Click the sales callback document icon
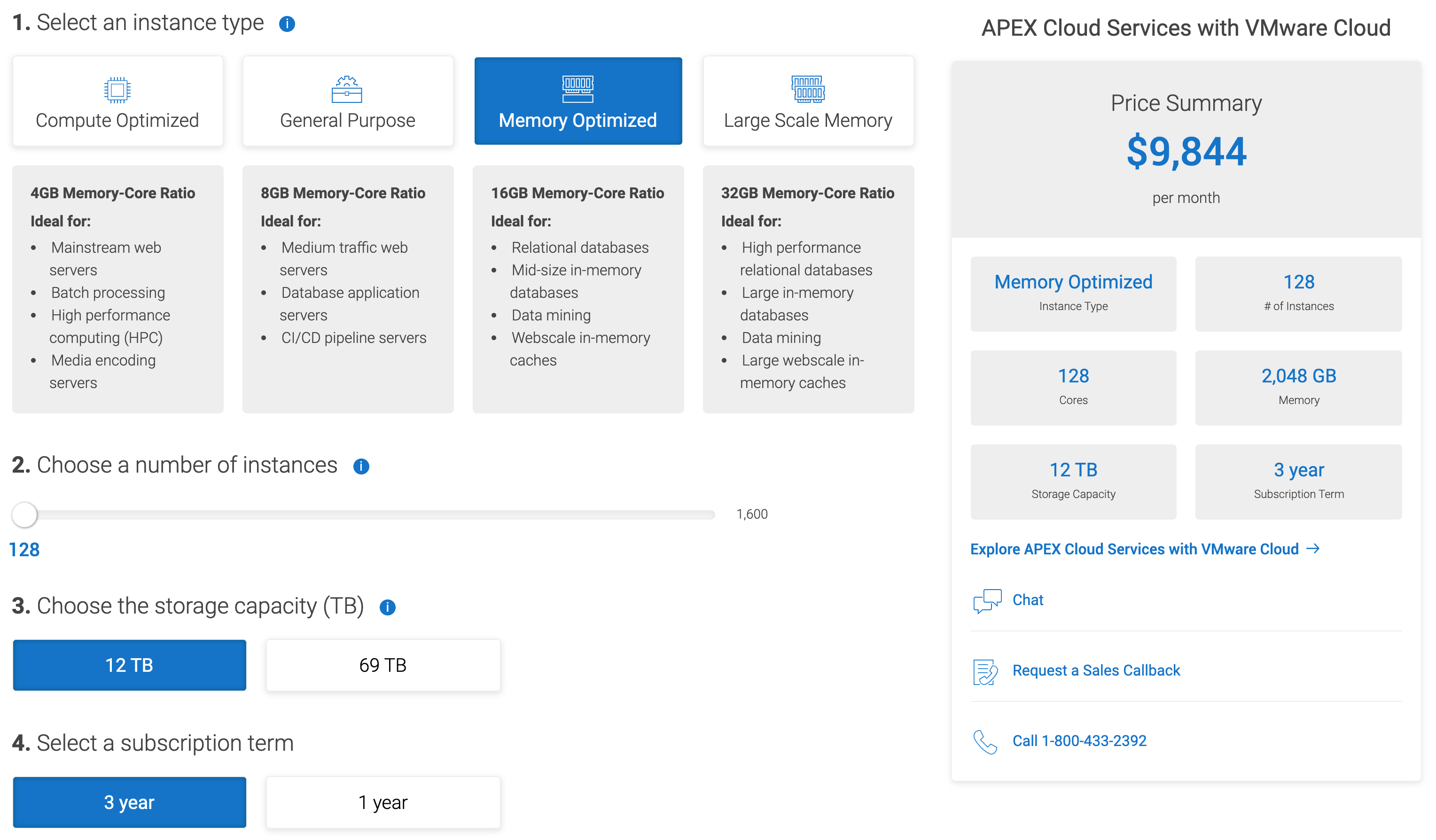The height and width of the screenshot is (840, 1436). [x=985, y=671]
